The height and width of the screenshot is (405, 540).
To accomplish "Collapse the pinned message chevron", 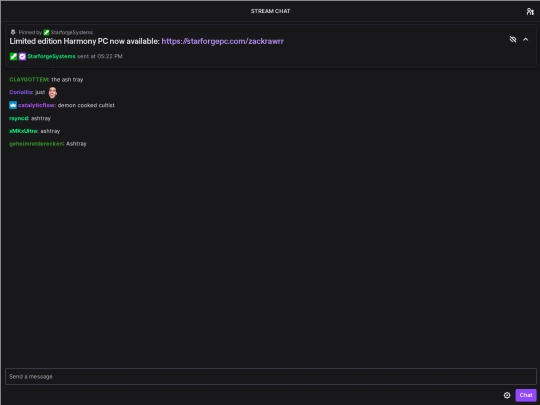I will tap(526, 39).
